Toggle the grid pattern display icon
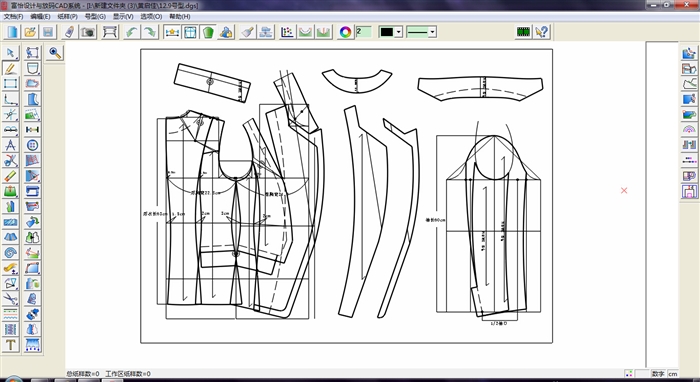The height and width of the screenshot is (382, 700). (190, 32)
